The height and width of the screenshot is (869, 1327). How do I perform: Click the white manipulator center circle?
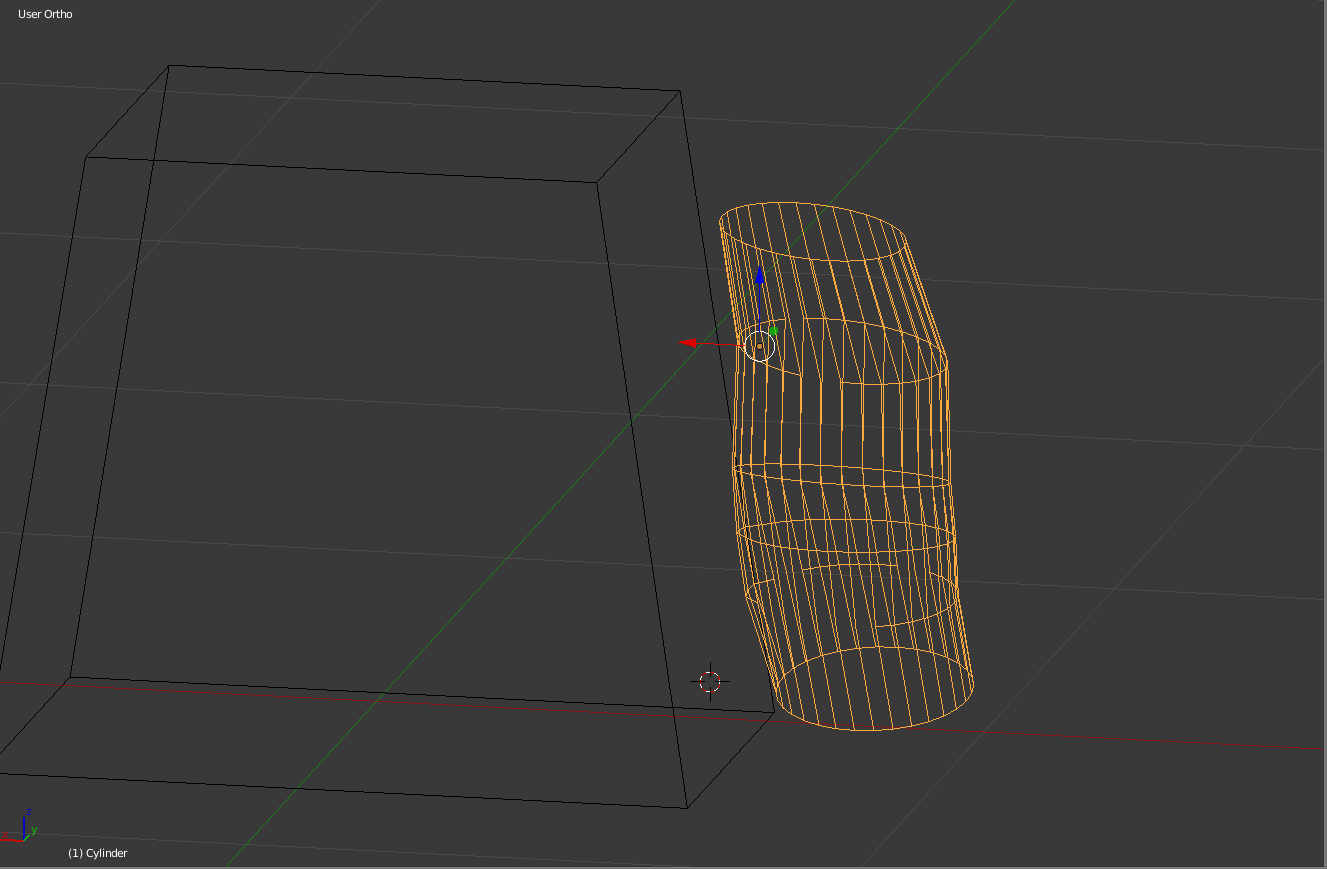pyautogui.click(x=759, y=346)
